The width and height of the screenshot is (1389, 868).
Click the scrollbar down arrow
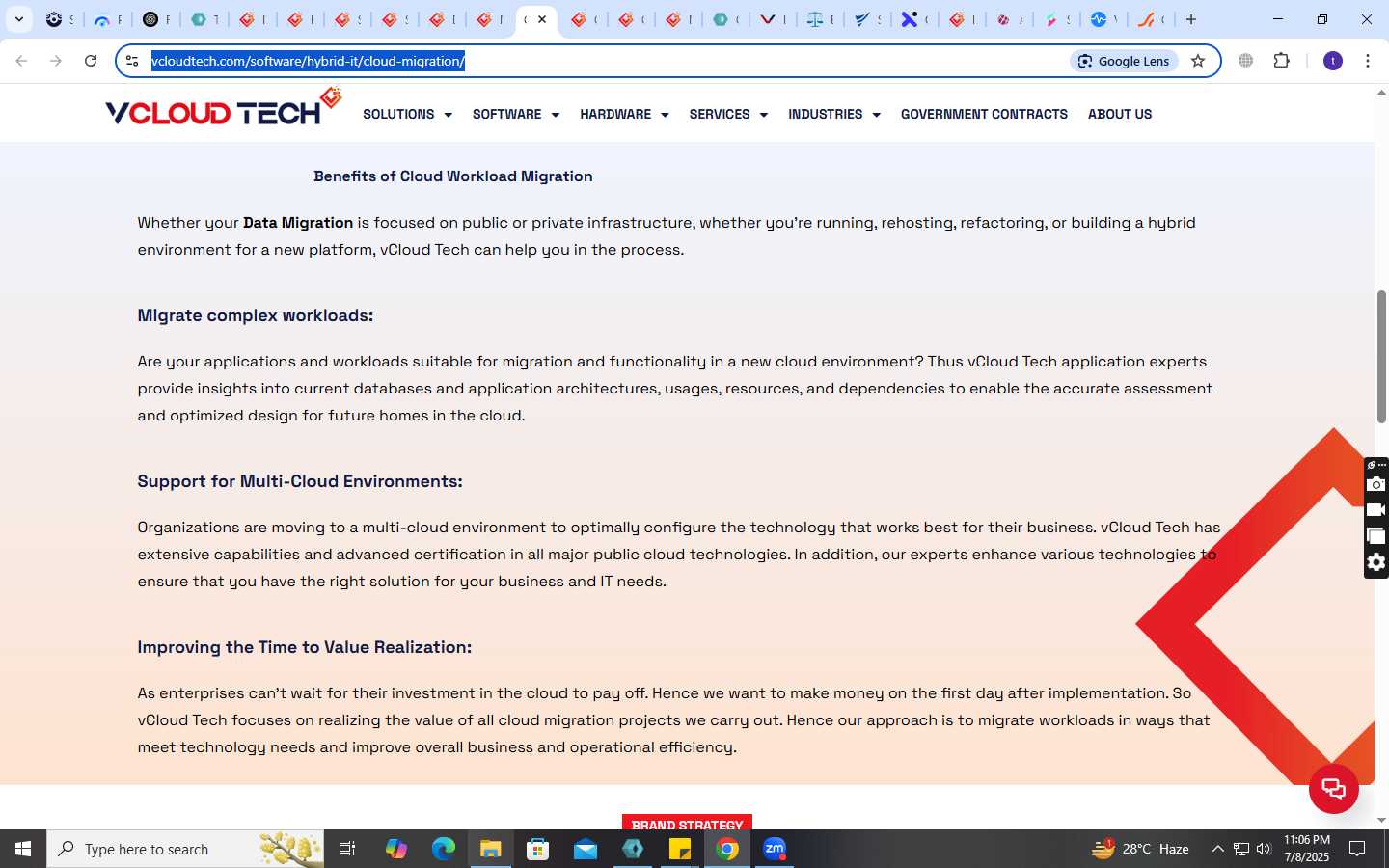(1381, 820)
